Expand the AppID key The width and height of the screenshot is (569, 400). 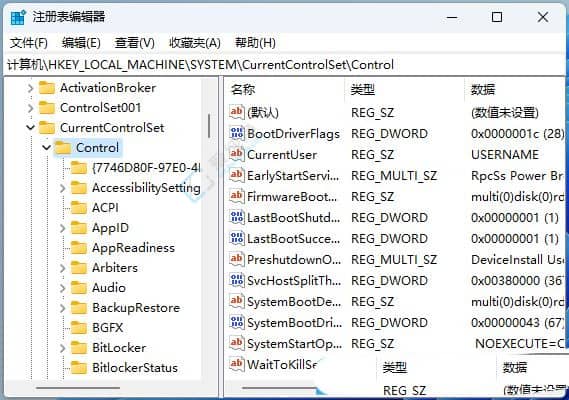(62, 228)
